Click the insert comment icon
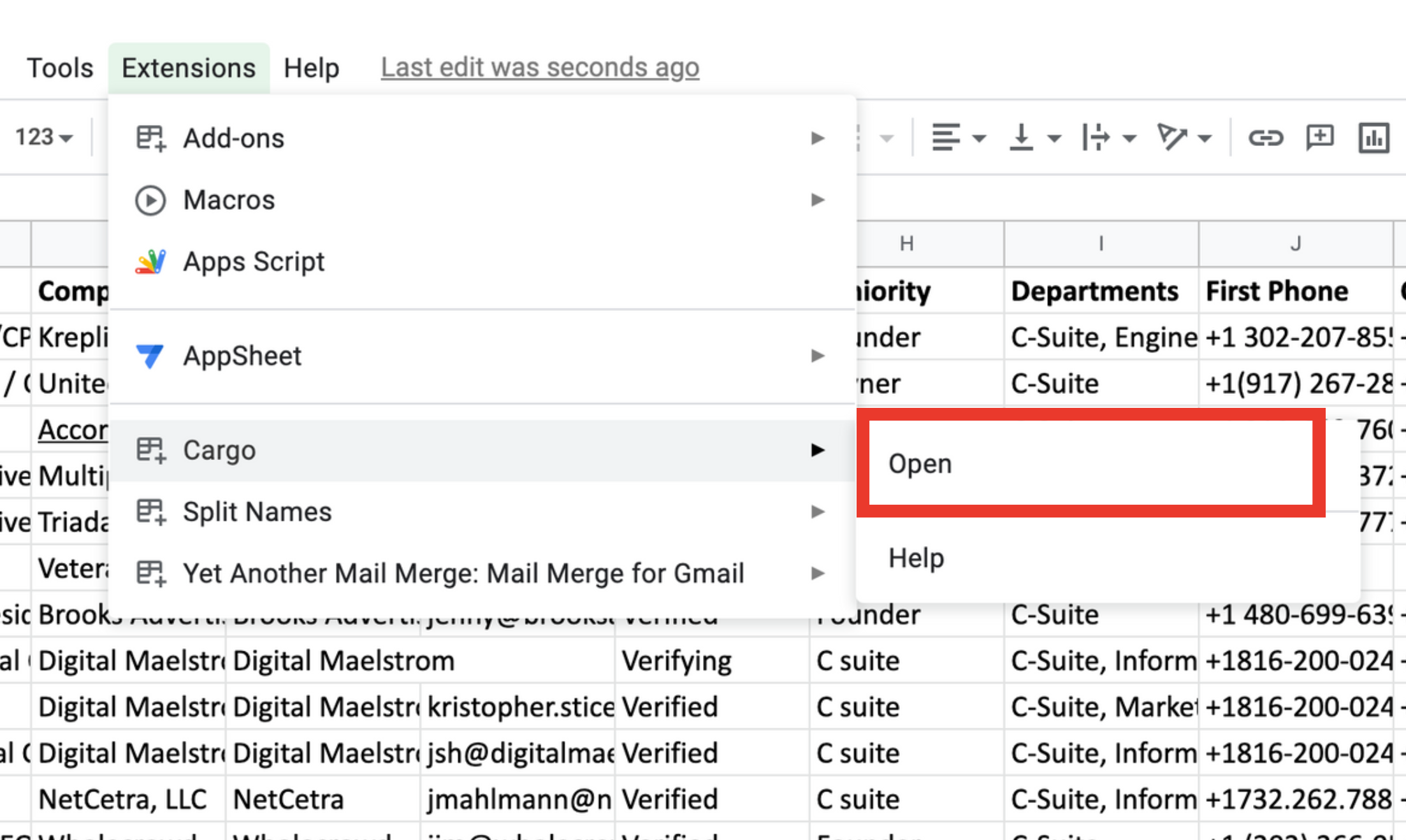This screenshot has height=840, width=1406. tap(1319, 137)
